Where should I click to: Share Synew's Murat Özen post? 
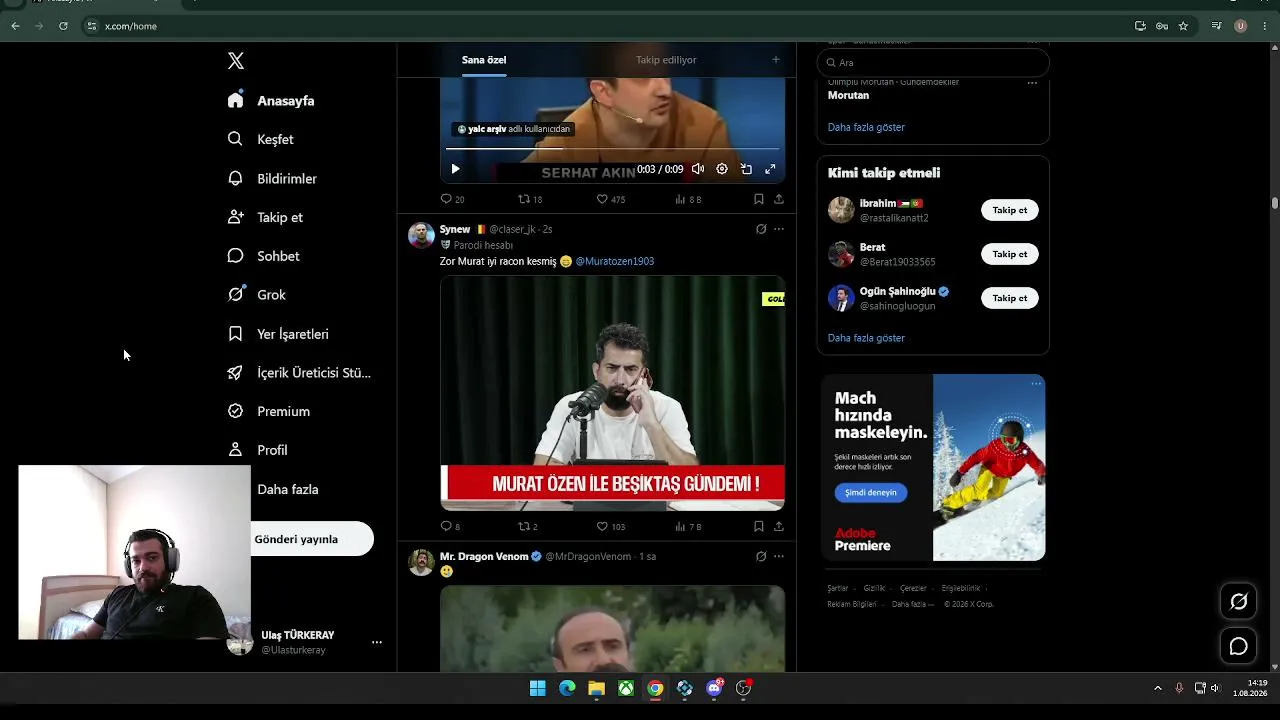point(779,526)
